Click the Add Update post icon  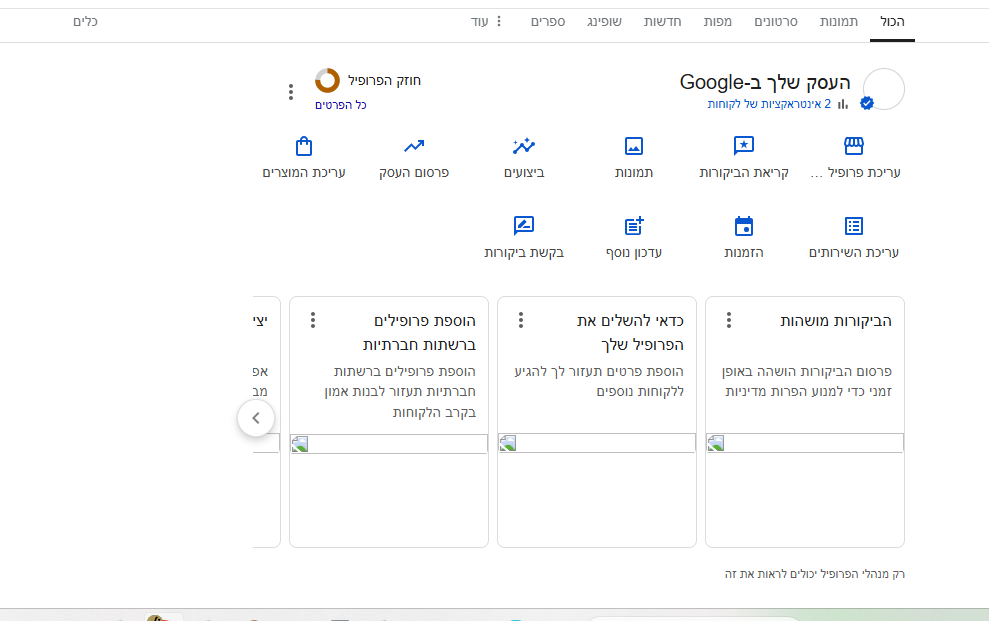coord(633,226)
